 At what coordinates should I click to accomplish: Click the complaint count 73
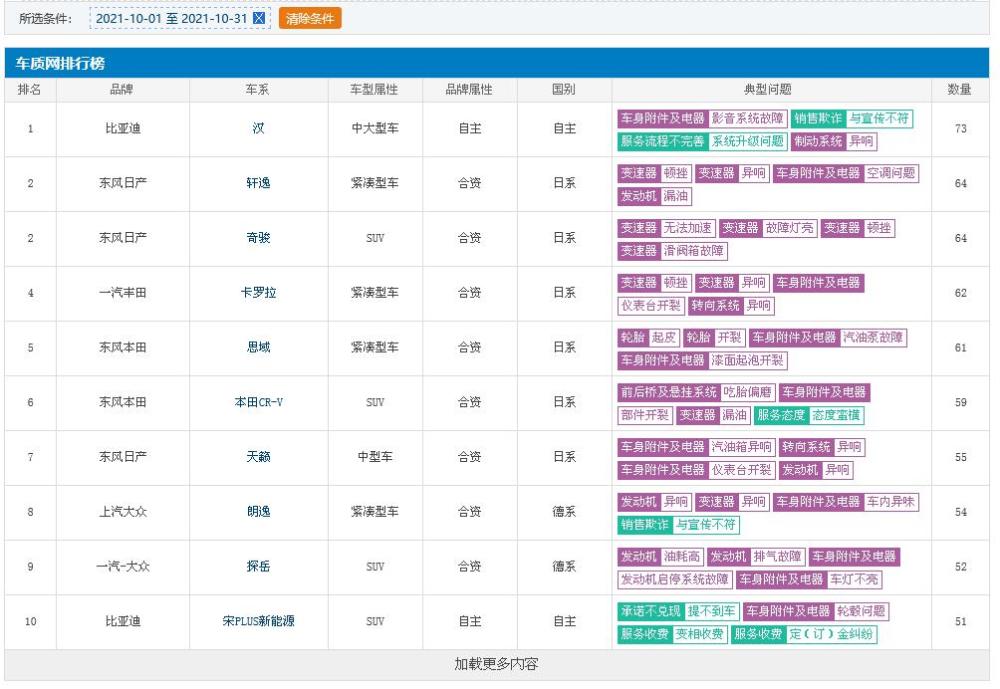coord(960,129)
